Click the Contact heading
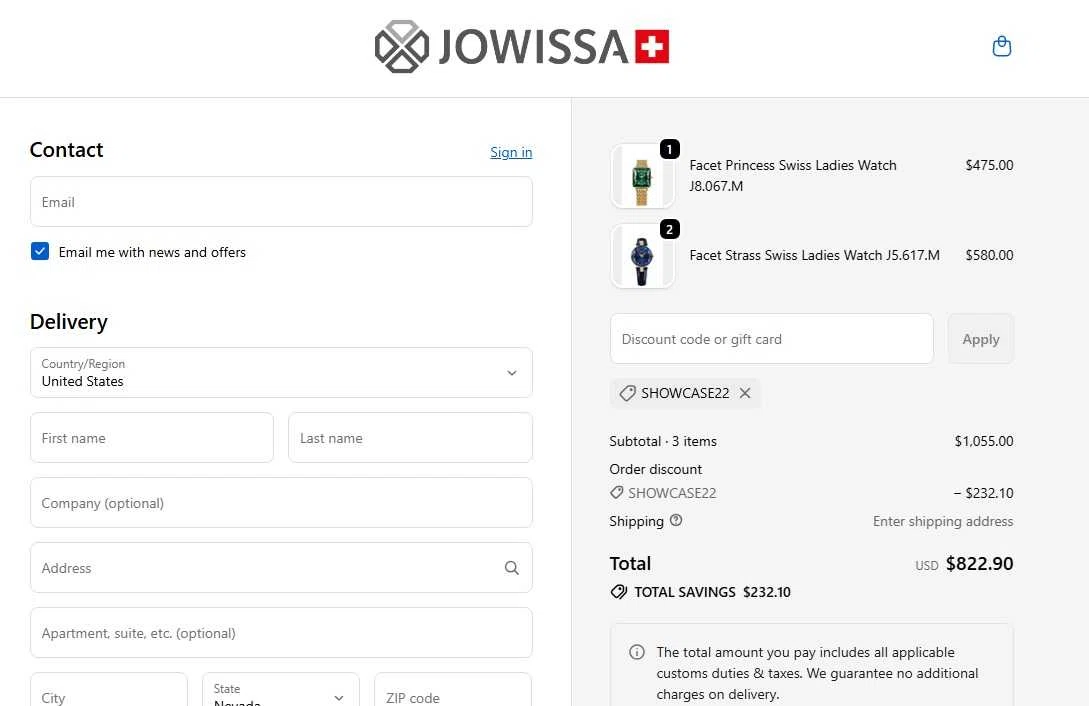The height and width of the screenshot is (706, 1089). (67, 150)
